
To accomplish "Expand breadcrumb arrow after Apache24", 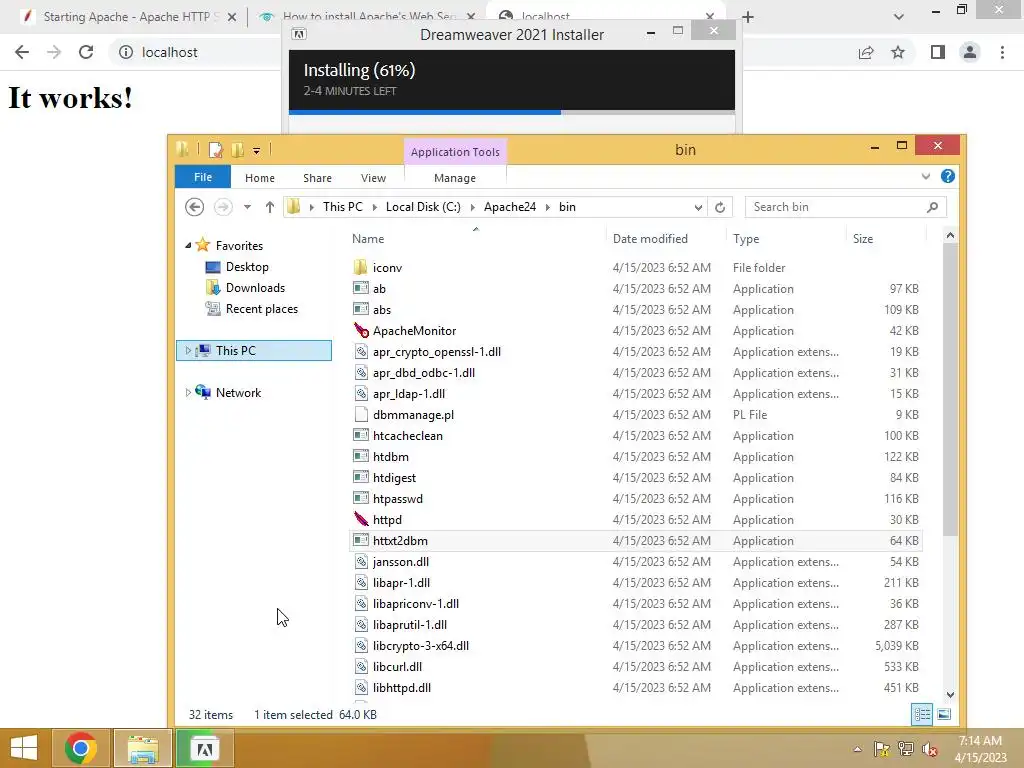I will pos(547,207).
